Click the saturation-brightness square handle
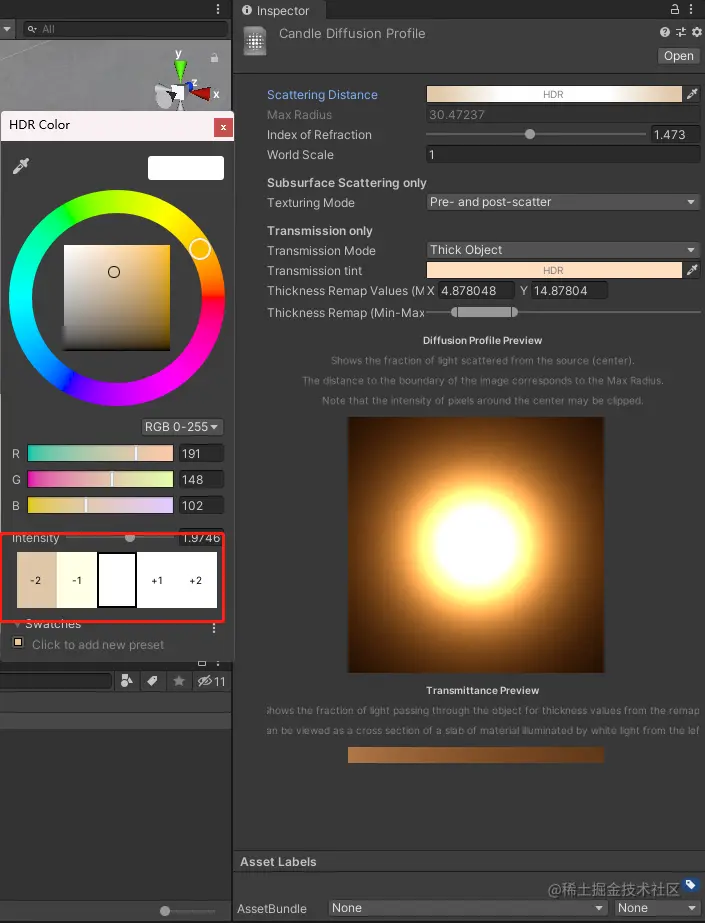Image resolution: width=705 pixels, height=923 pixels. coord(114,272)
